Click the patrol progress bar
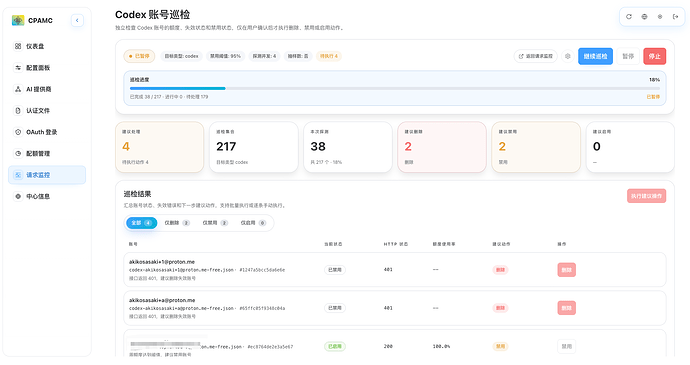The image size is (690, 365). [395, 88]
